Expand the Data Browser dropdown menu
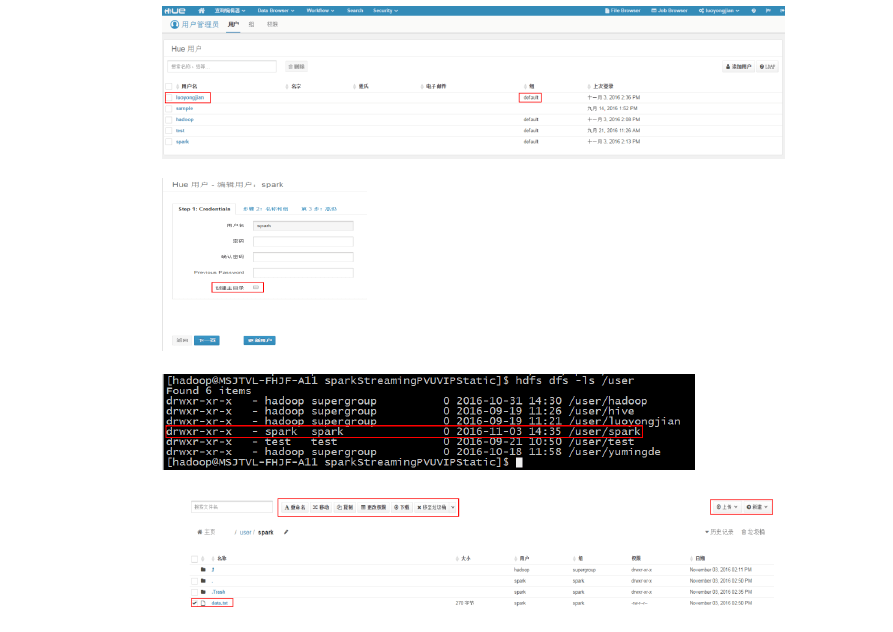 point(276,11)
